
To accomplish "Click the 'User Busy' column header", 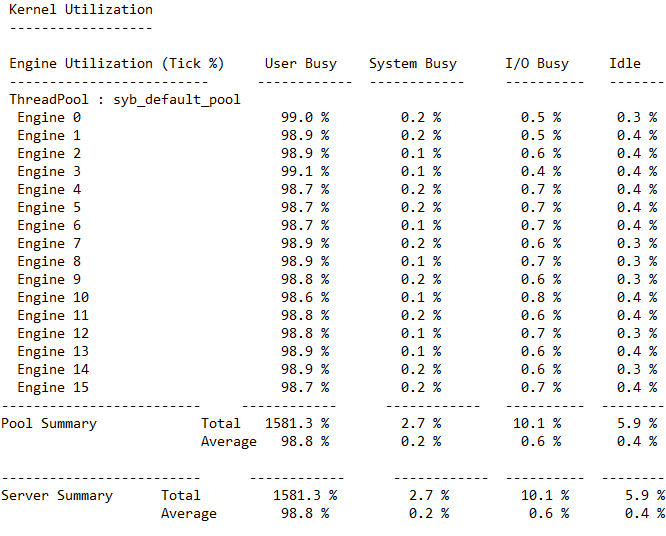I will [x=301, y=64].
